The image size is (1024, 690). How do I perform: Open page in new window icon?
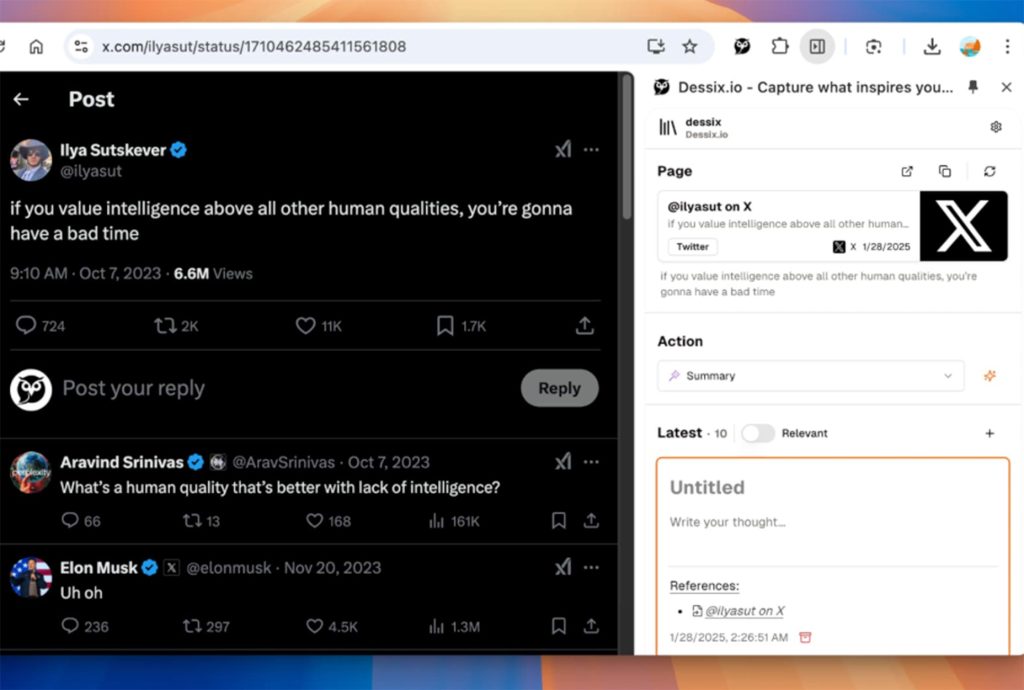(x=907, y=171)
